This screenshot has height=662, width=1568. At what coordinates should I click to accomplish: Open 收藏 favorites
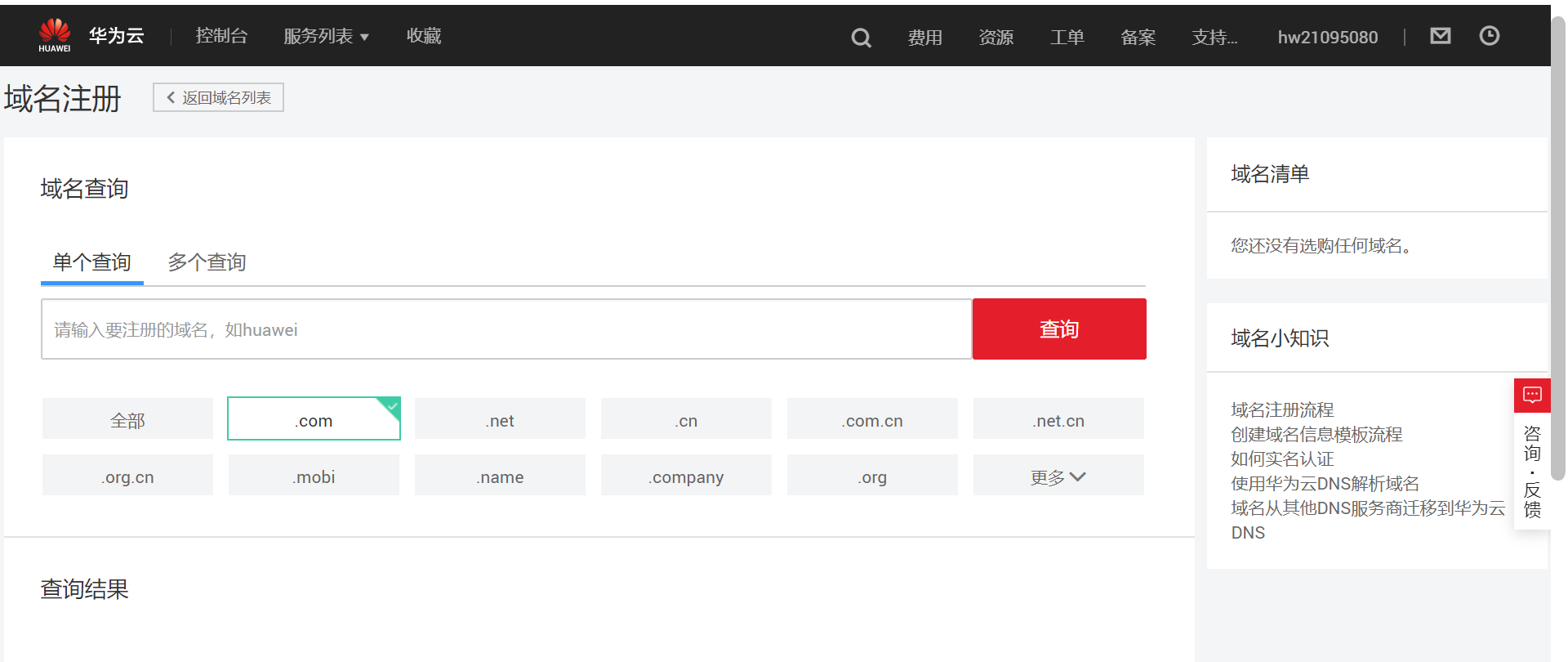(x=424, y=36)
